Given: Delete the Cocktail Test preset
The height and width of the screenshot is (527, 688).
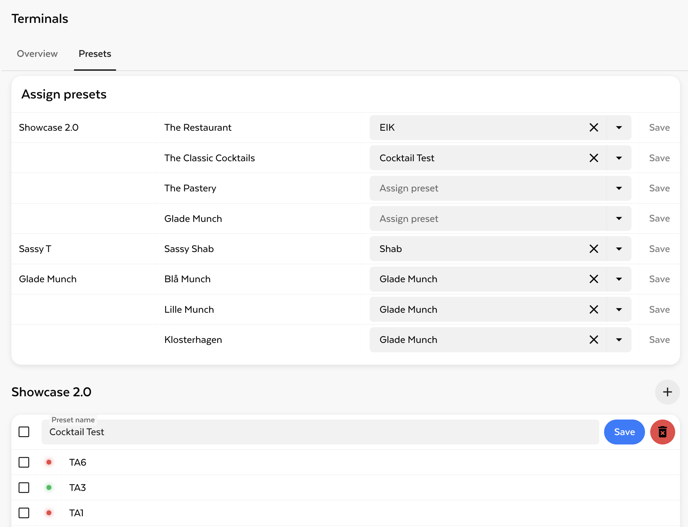Looking at the screenshot, I should pyautogui.click(x=662, y=432).
